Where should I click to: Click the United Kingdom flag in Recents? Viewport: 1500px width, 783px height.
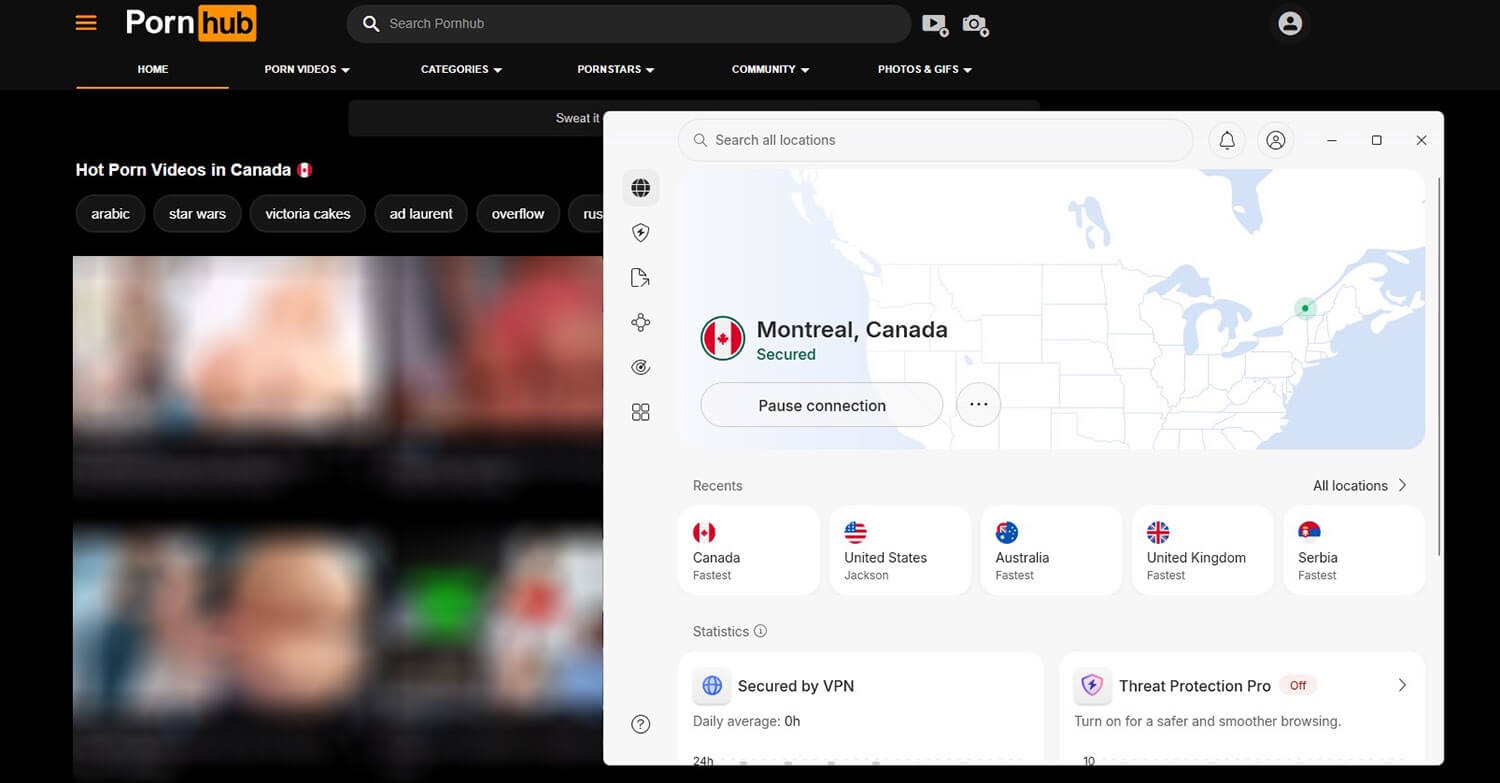click(x=1158, y=532)
